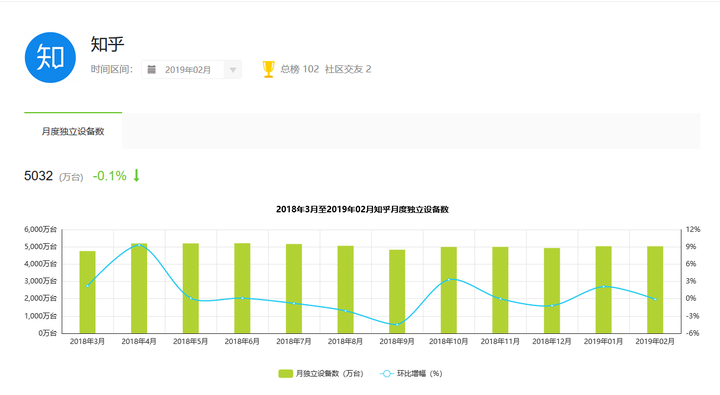Click the 0万台 y-axis label

(x=48, y=333)
